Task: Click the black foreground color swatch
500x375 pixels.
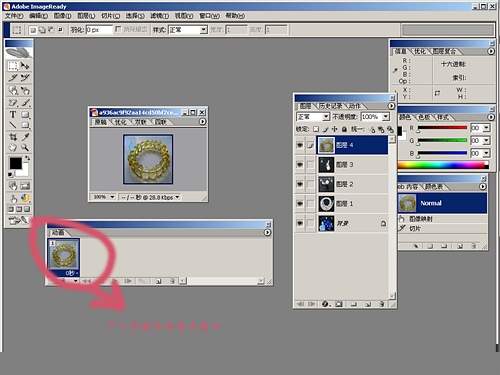Action: (15, 163)
